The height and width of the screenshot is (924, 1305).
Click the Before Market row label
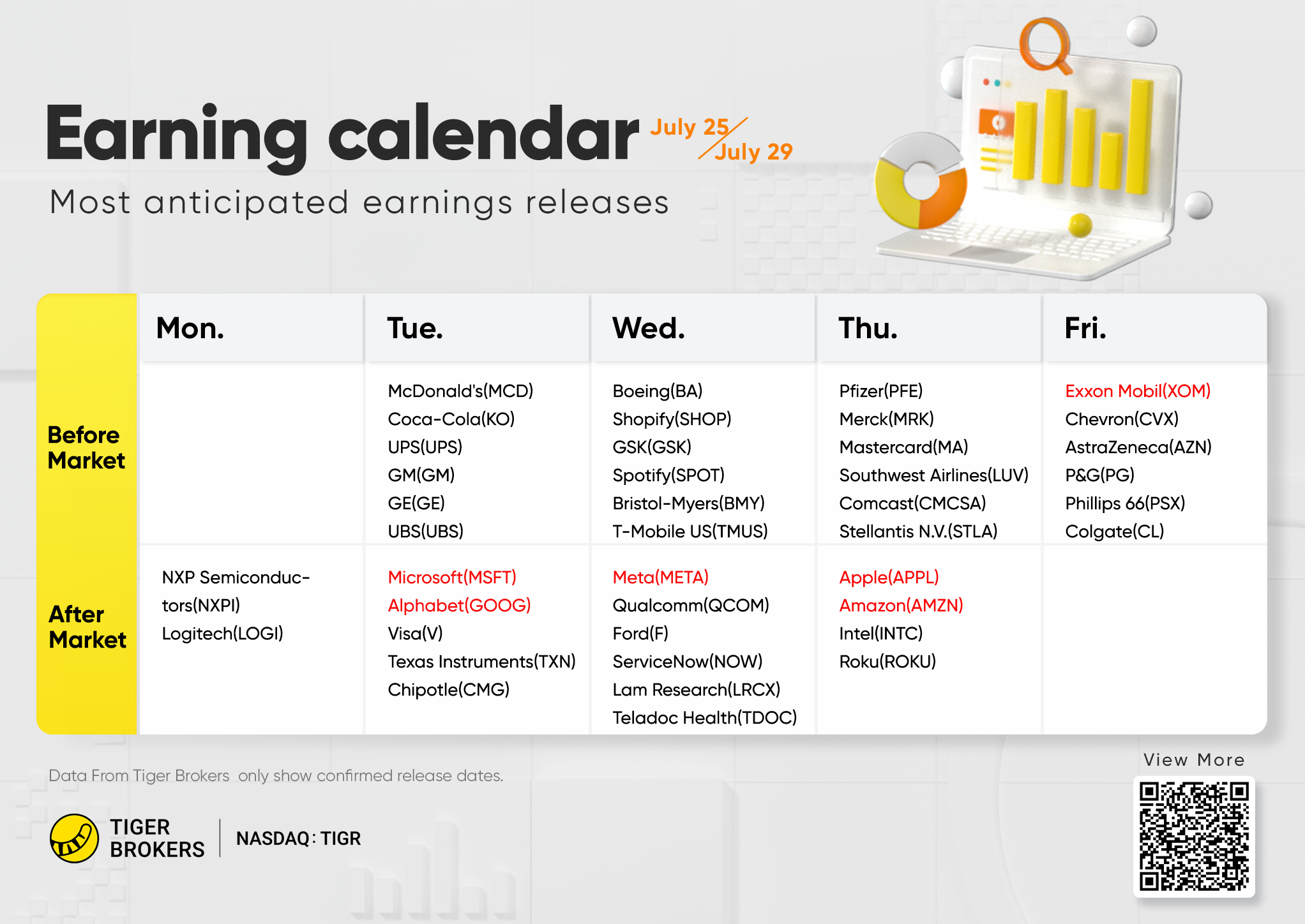point(86,447)
